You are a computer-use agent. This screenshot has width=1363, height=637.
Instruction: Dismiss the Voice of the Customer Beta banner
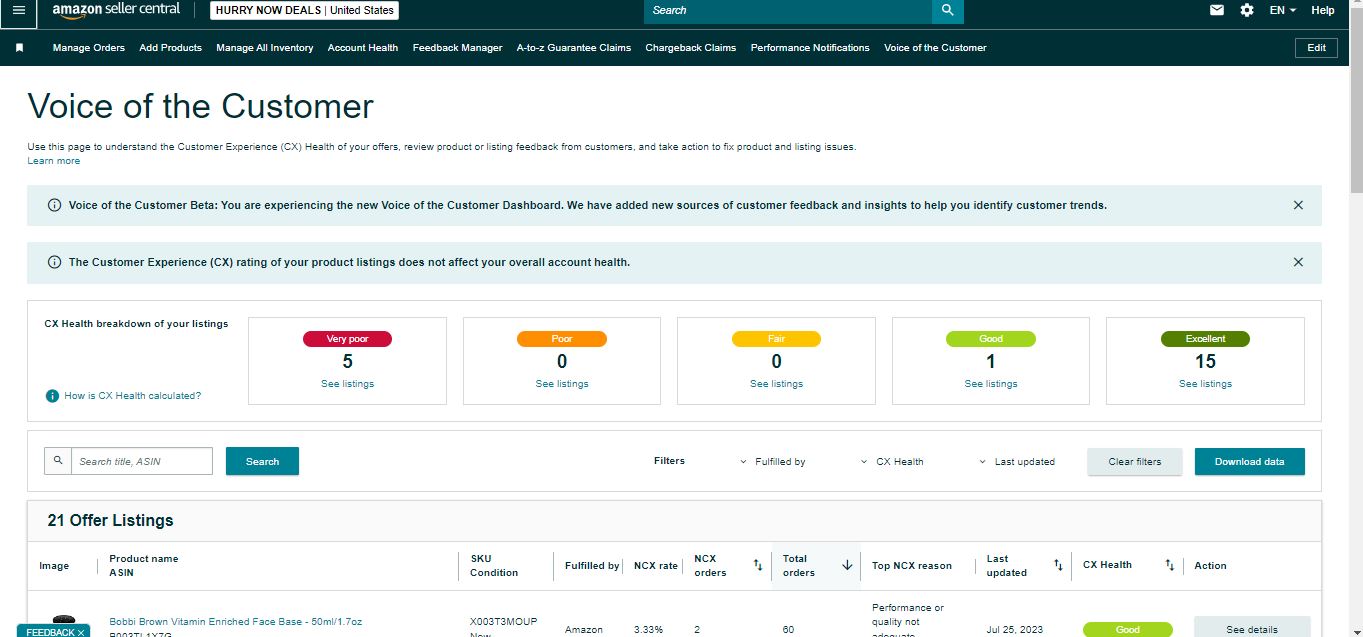click(1298, 205)
